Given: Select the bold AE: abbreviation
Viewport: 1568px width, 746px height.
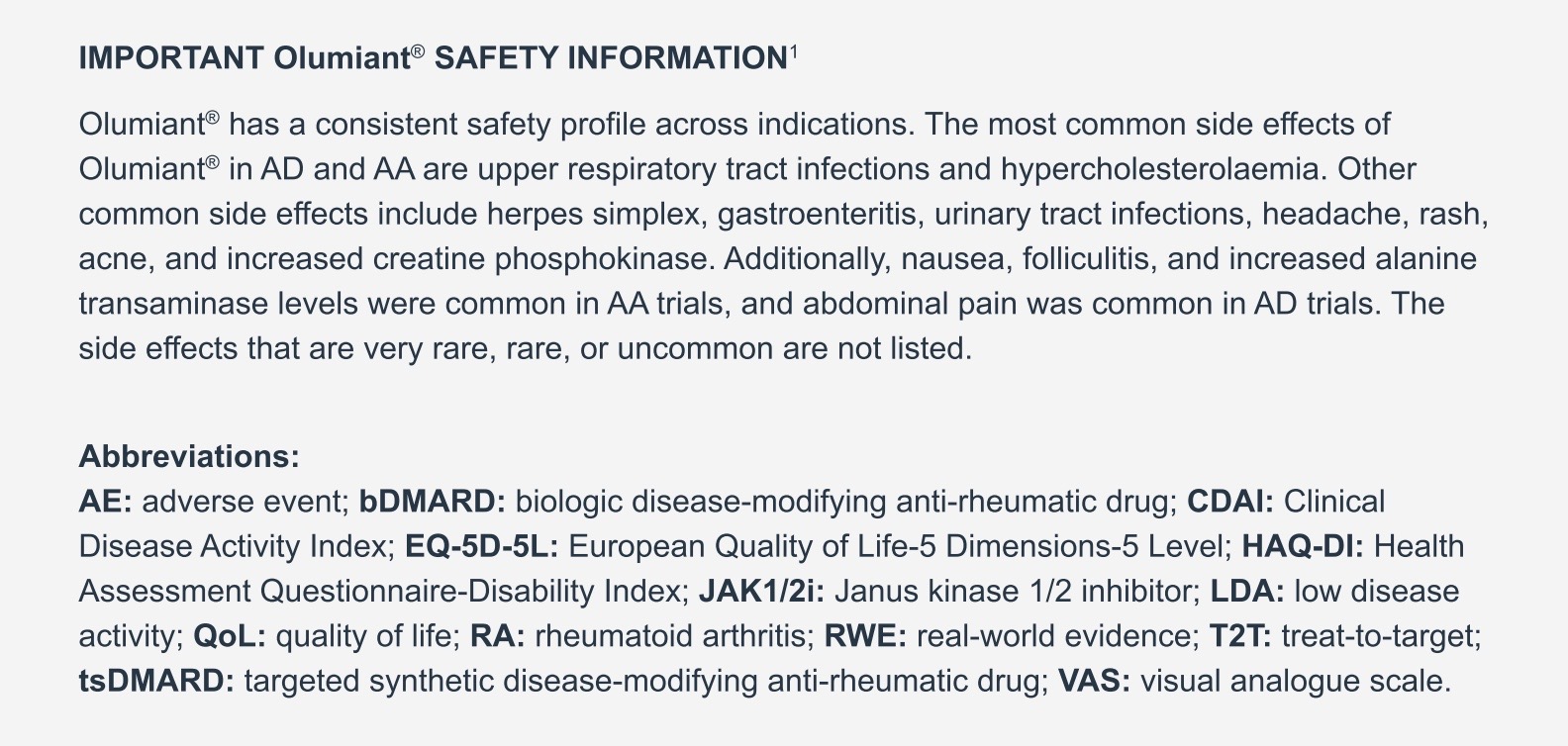Looking at the screenshot, I should [x=105, y=502].
